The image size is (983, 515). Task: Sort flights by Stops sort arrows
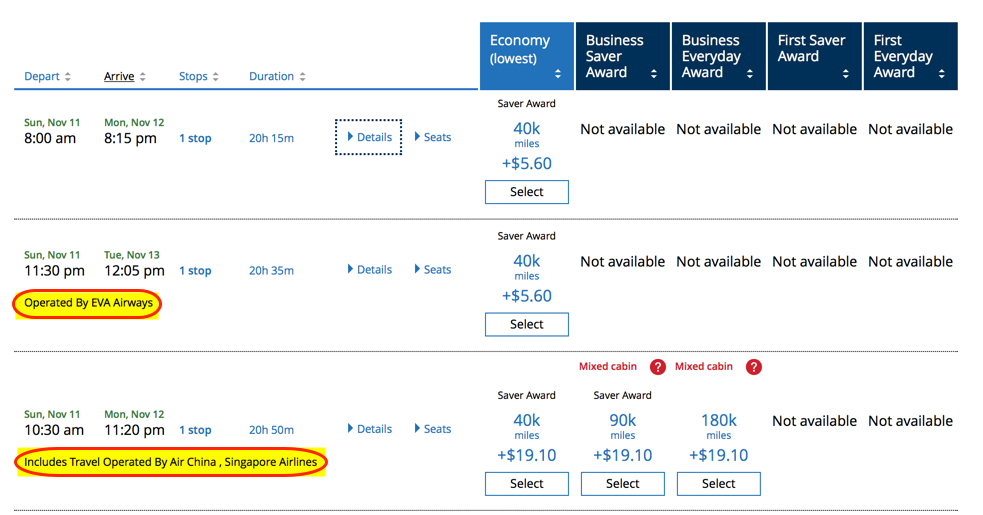click(216, 77)
